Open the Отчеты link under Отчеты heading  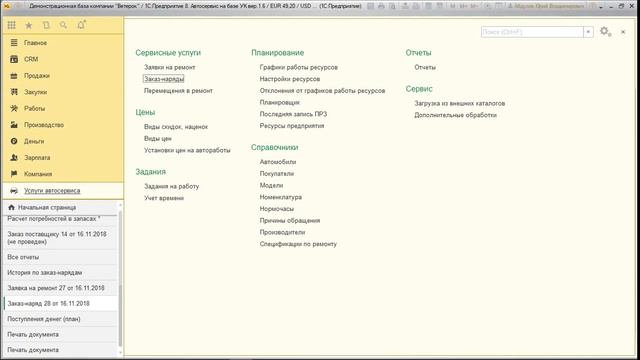pyautogui.click(x=425, y=67)
